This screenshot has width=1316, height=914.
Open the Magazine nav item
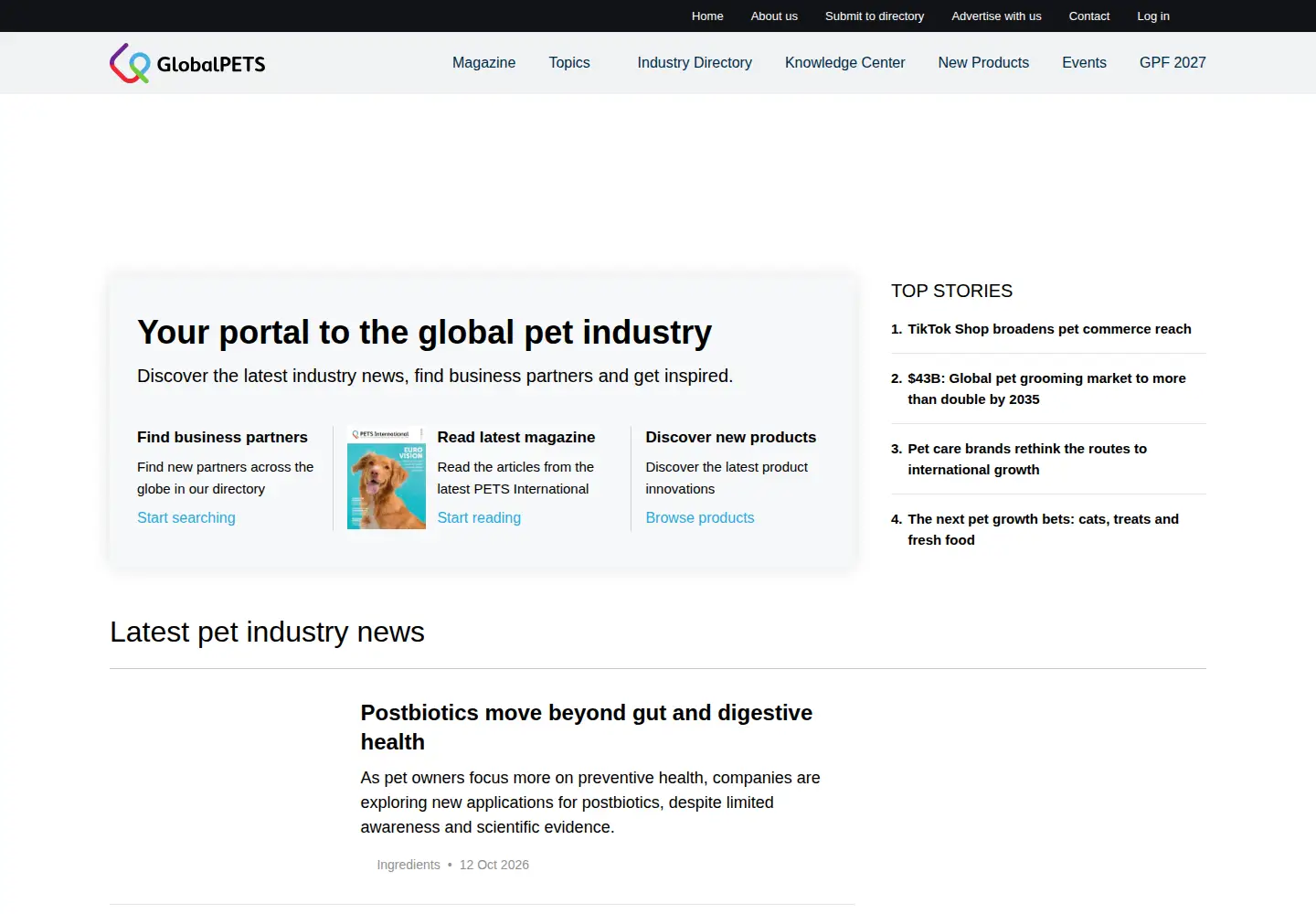coord(484,63)
